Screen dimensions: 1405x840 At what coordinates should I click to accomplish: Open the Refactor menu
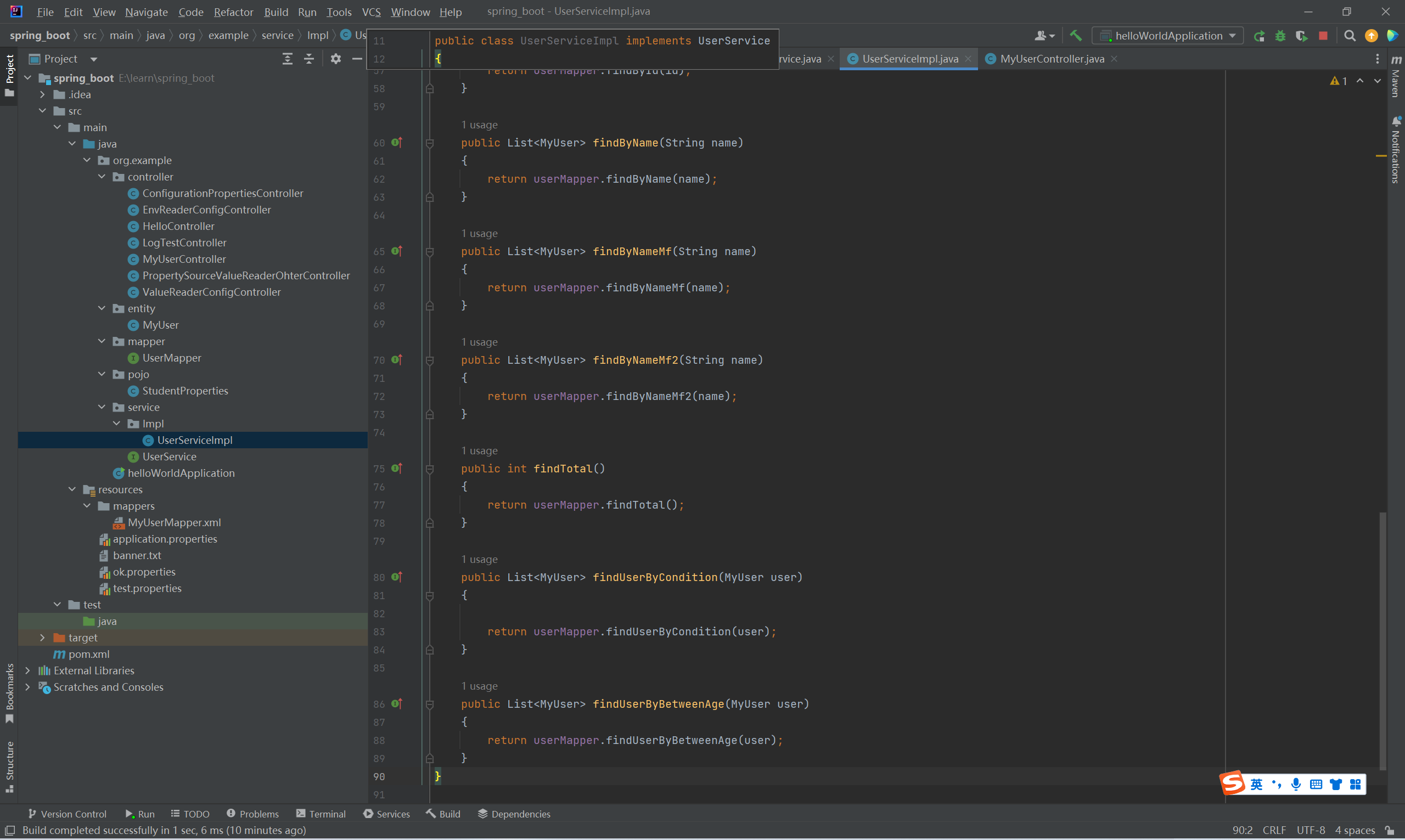coord(233,12)
